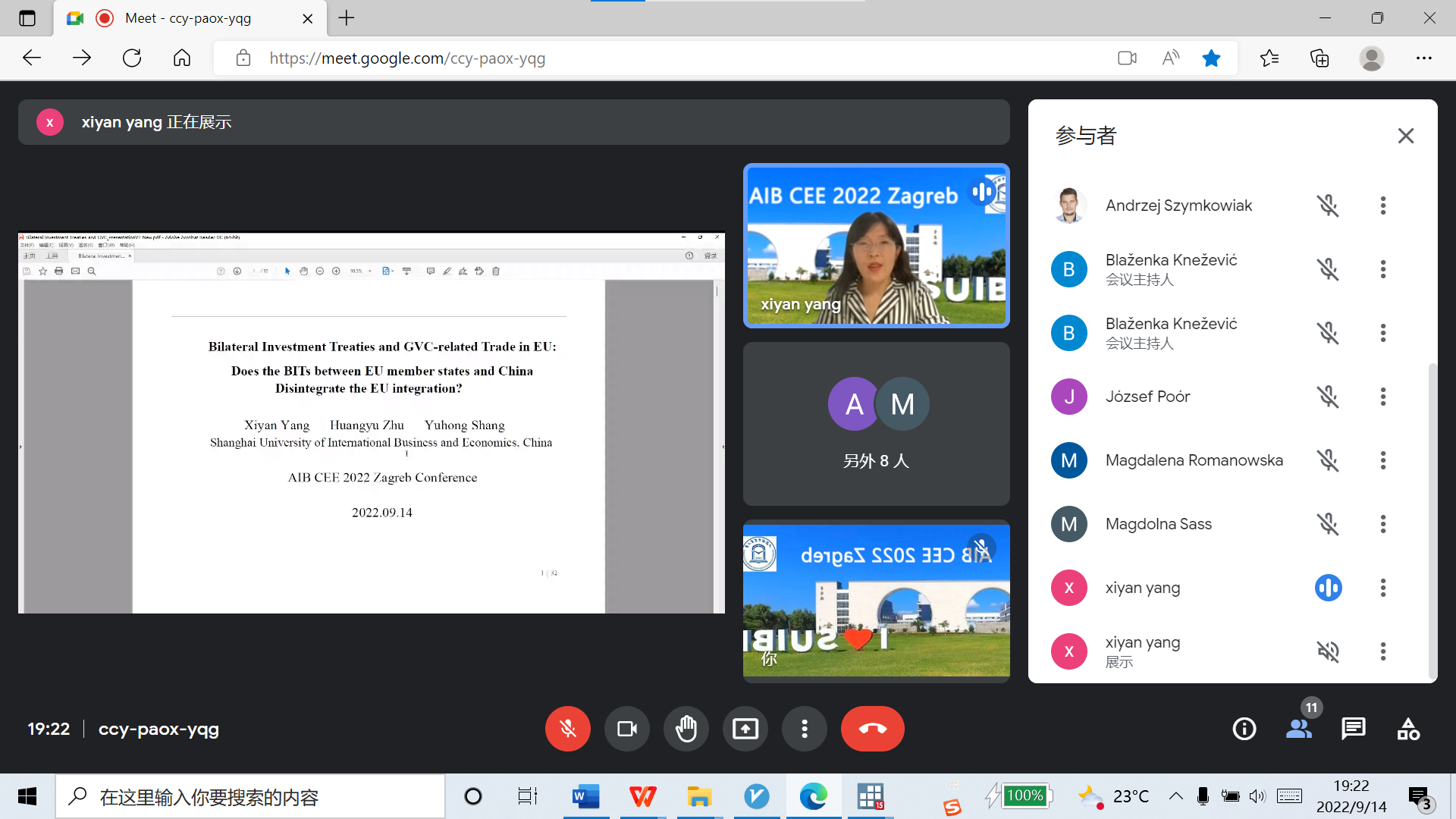Hang up the red call button
The height and width of the screenshot is (819, 1456).
coord(872,729)
